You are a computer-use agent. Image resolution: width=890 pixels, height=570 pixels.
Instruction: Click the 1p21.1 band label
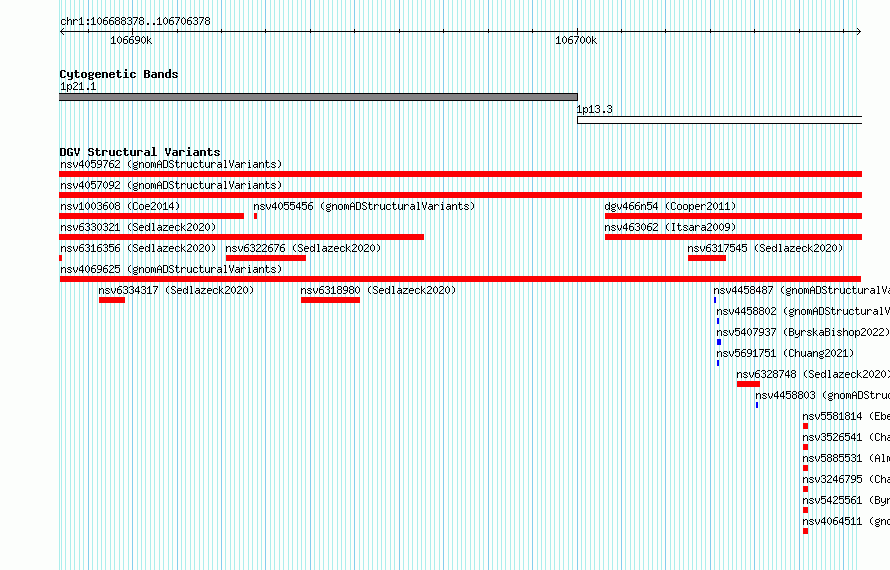(x=78, y=86)
